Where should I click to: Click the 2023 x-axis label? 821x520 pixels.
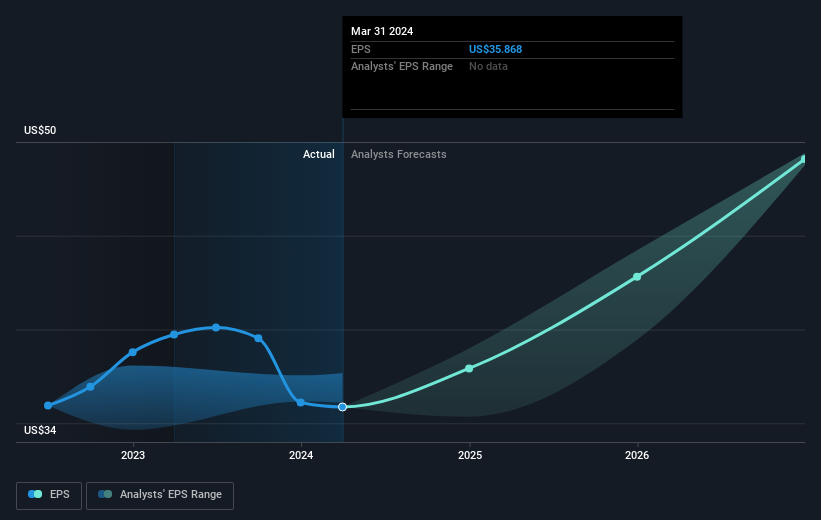133,455
